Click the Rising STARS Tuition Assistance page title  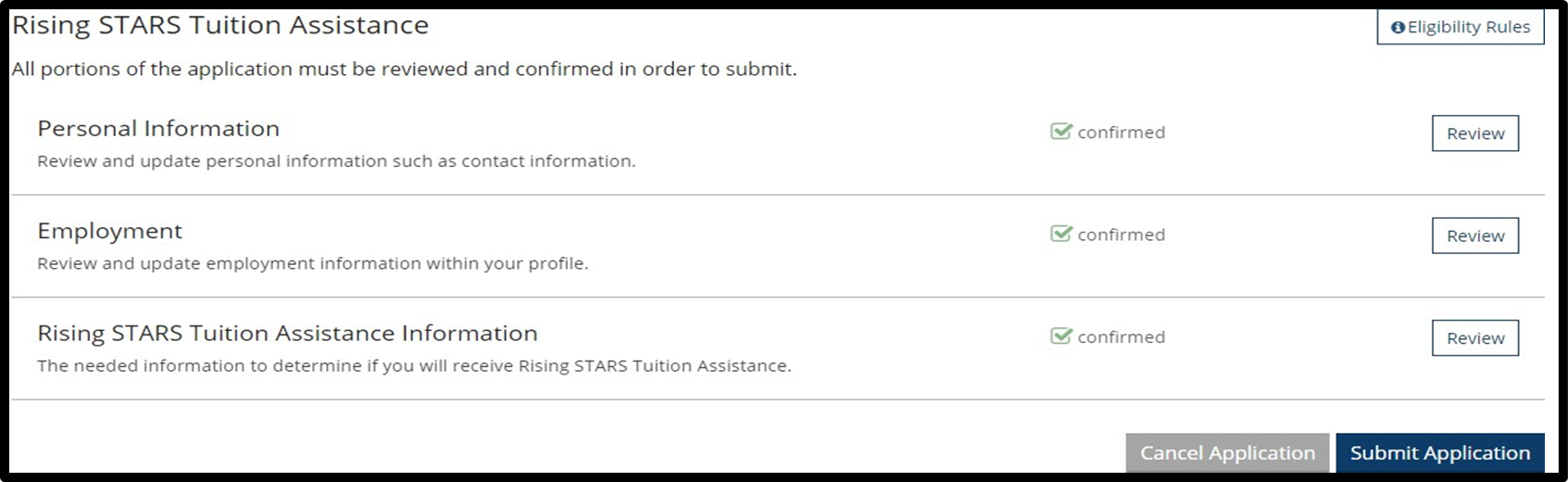point(220,25)
